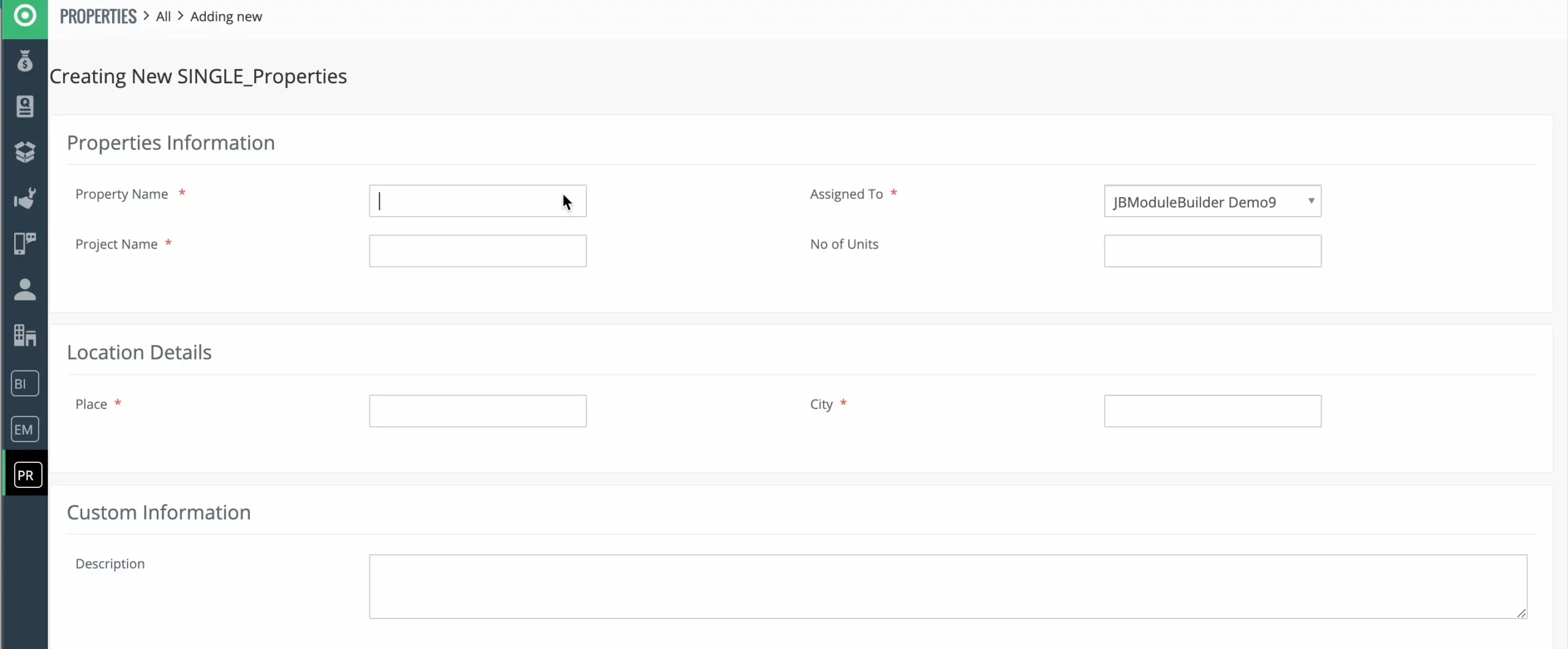Viewport: 1568px width, 649px height.
Task: Expand the Assigned To dropdown
Action: point(1212,201)
